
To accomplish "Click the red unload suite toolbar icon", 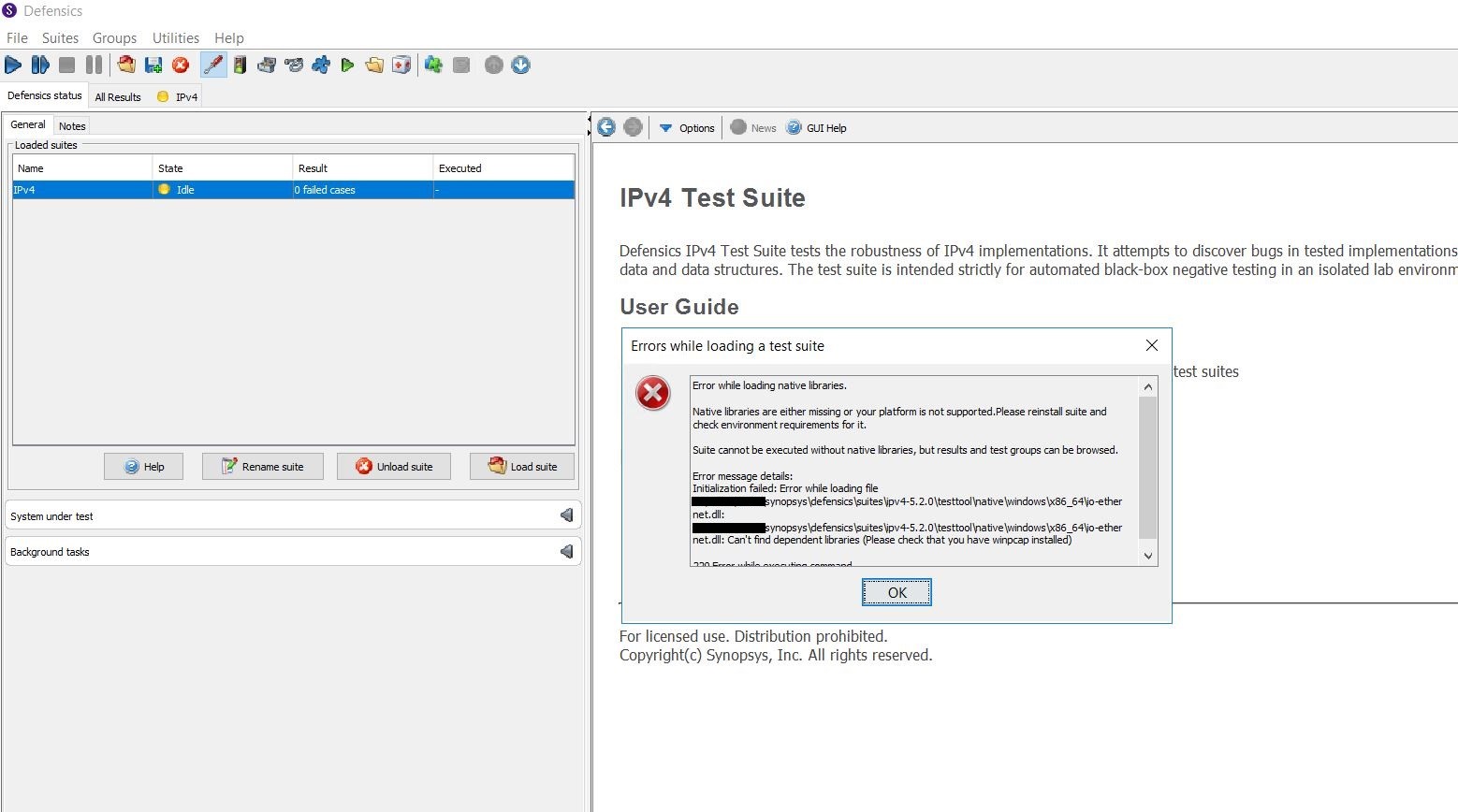I will (x=181, y=65).
